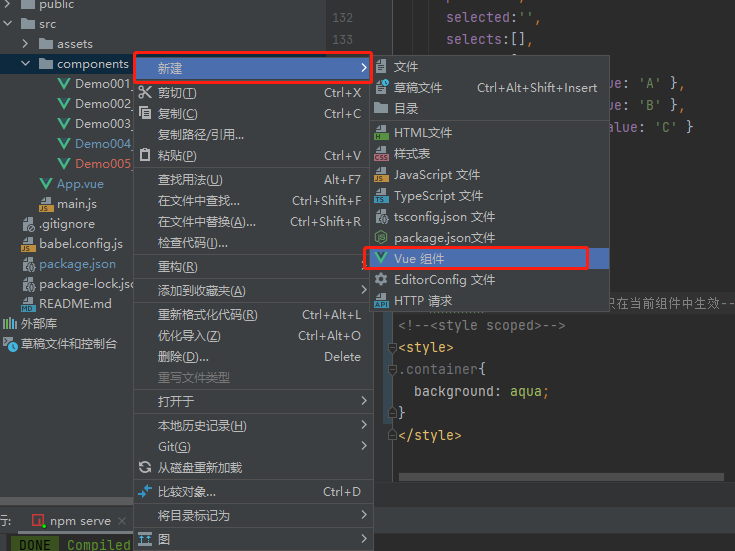The image size is (735, 551).
Task: Click the Vue logo beside Vue 组件
Action: click(x=381, y=257)
